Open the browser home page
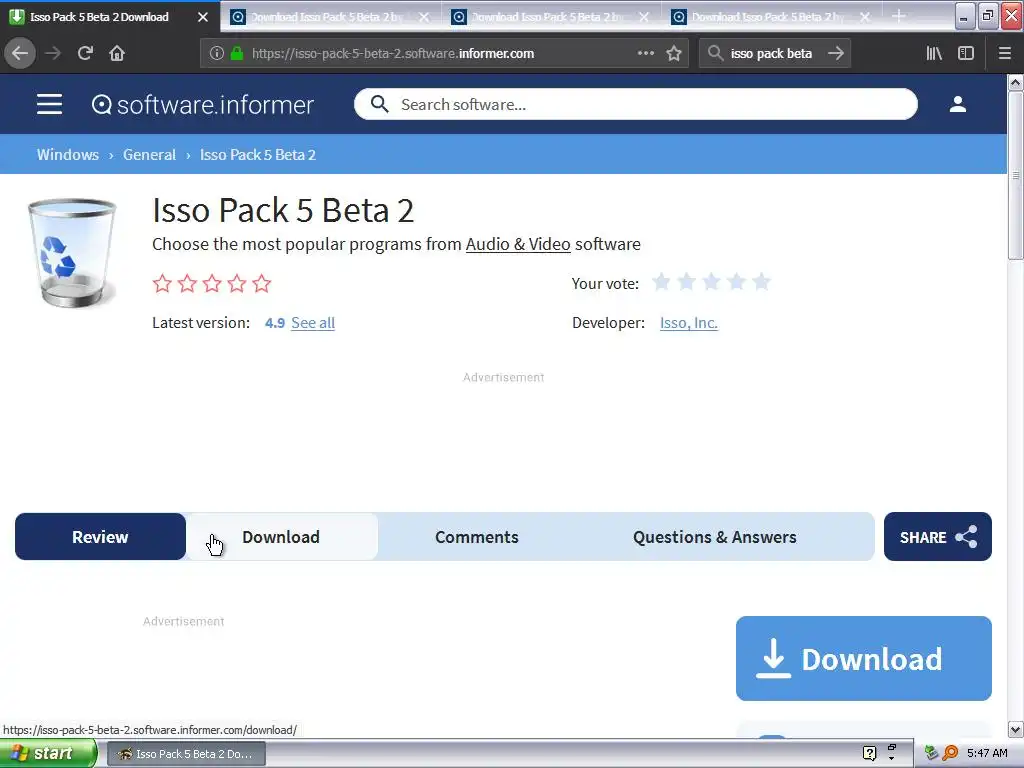This screenshot has width=1024, height=768. click(117, 53)
